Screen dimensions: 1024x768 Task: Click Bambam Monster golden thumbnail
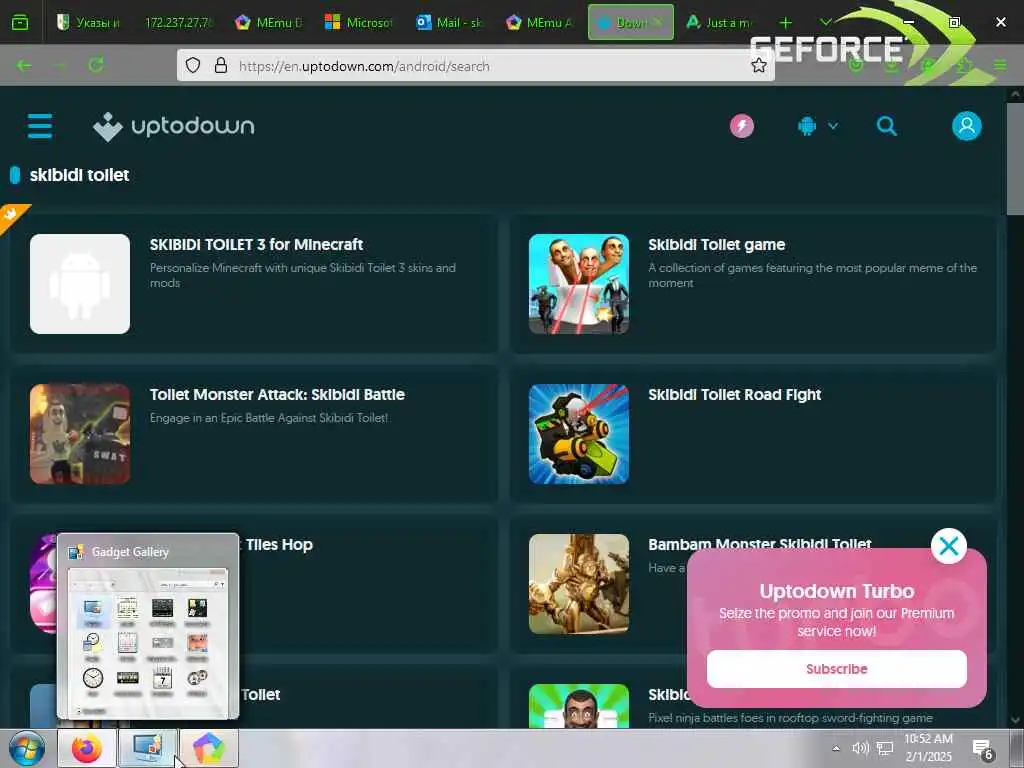[579, 584]
